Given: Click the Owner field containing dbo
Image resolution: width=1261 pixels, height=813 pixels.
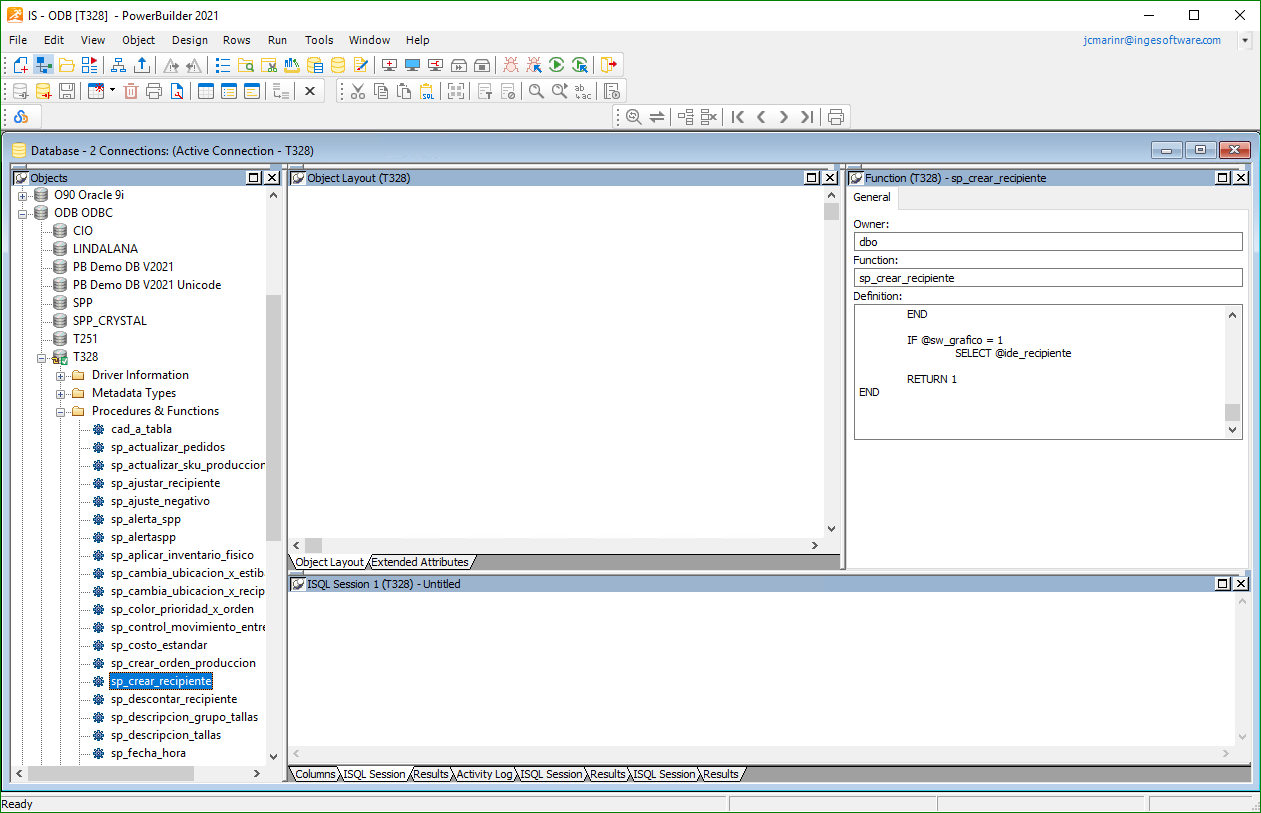Looking at the screenshot, I should coord(1047,242).
